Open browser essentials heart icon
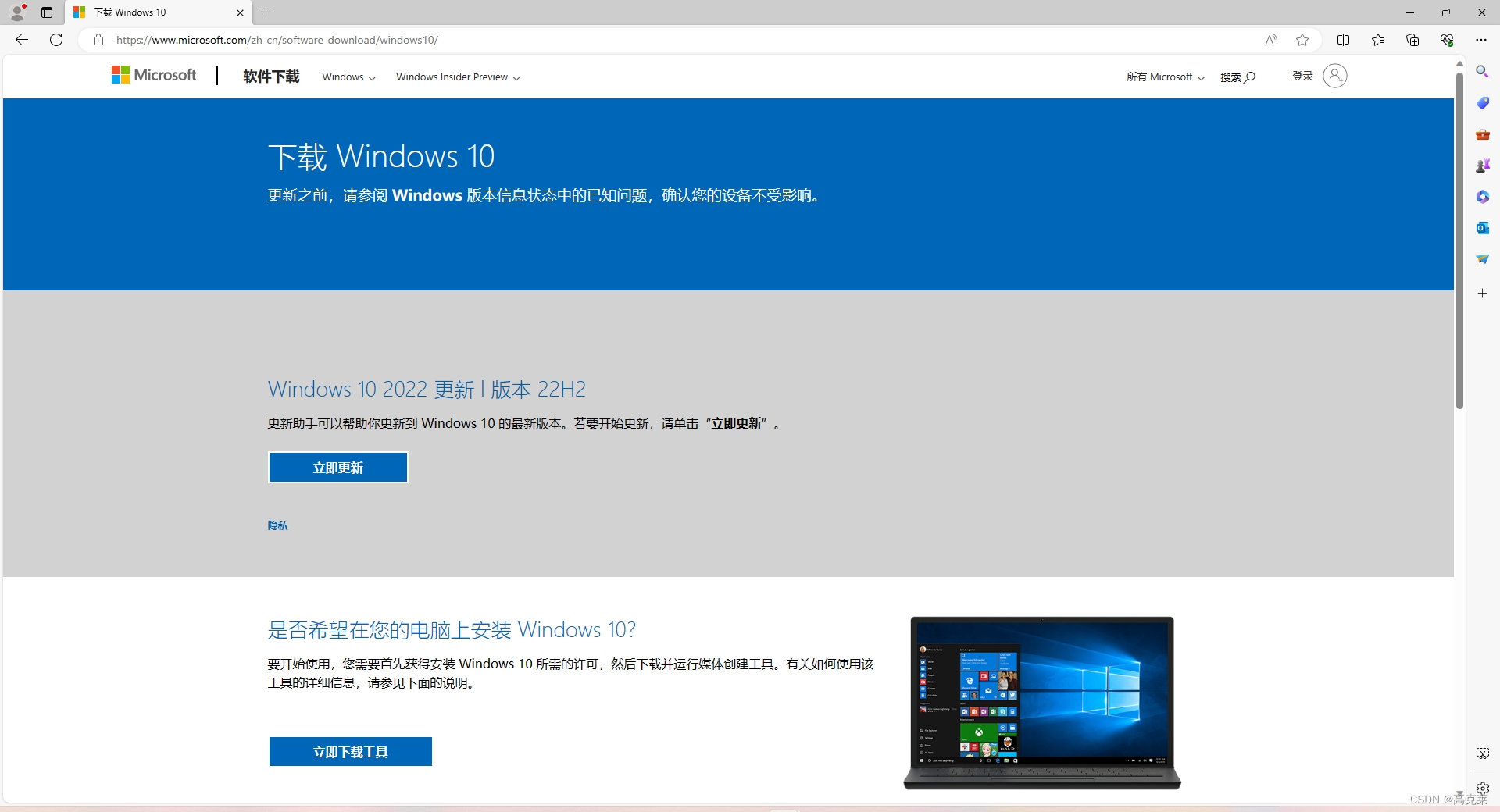1500x812 pixels. click(1447, 40)
